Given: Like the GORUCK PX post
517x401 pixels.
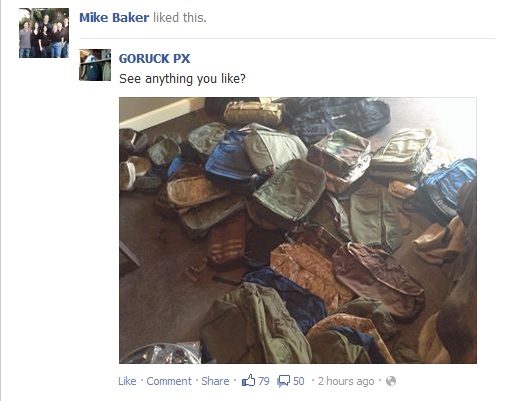Looking at the screenshot, I should [x=127, y=381].
